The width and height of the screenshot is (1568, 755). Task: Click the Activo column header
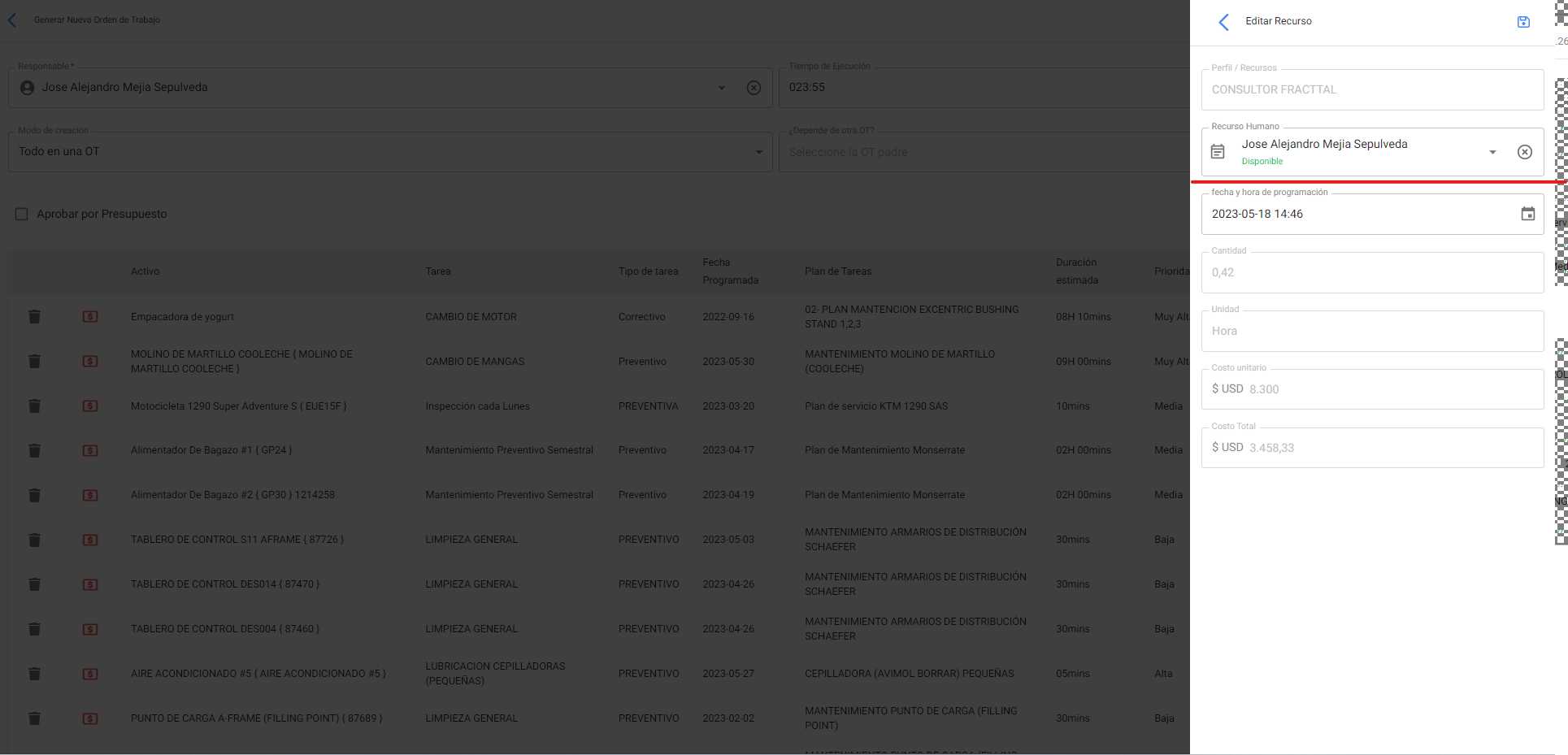145,271
